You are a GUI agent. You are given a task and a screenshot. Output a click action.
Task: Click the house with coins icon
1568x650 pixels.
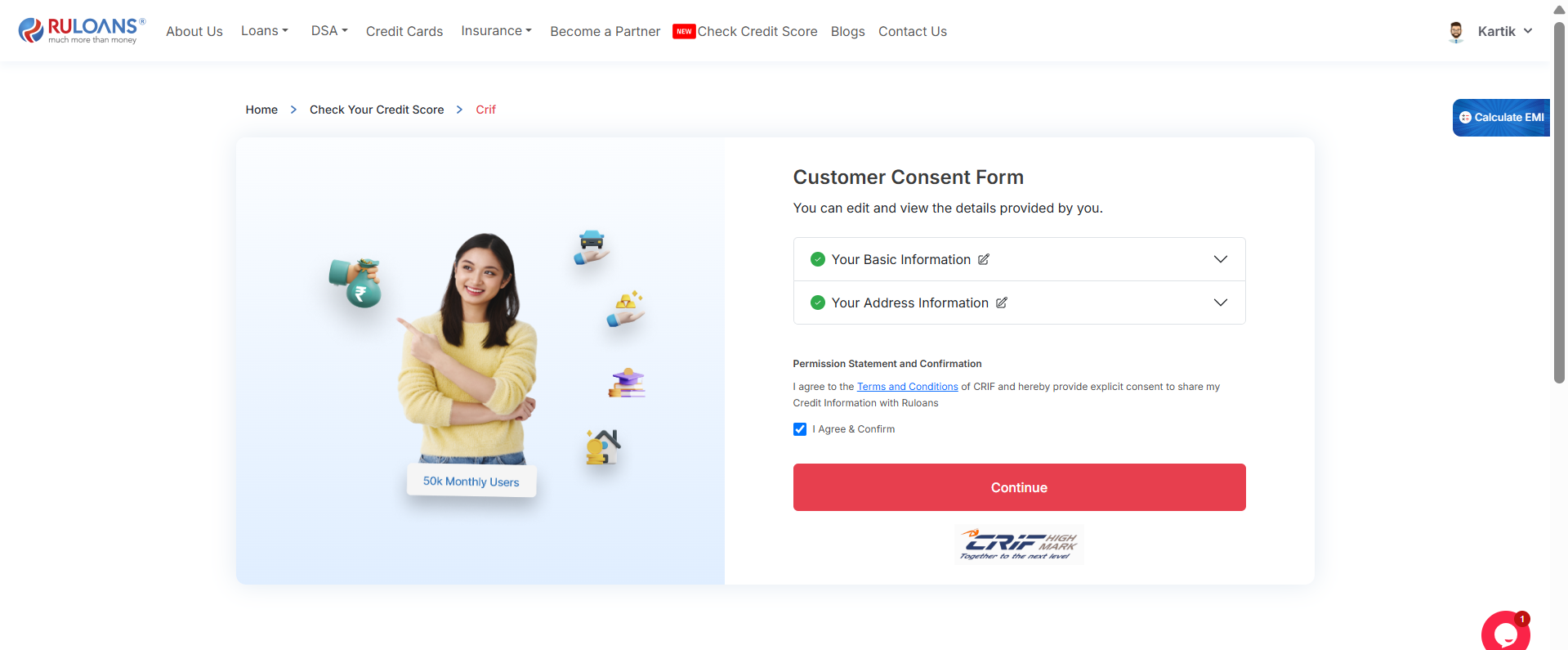(603, 447)
